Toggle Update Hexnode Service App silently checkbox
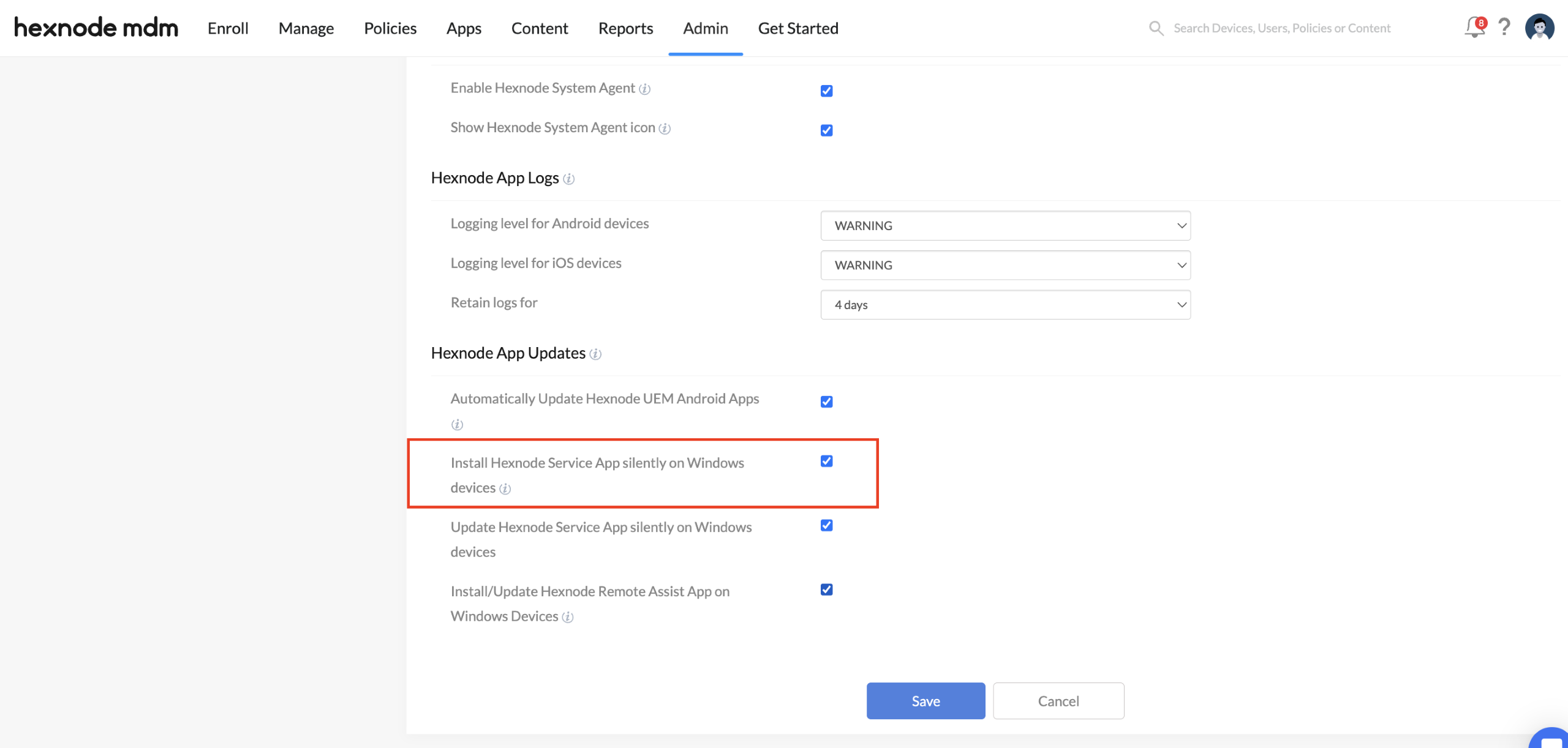1568x748 pixels. click(826, 525)
